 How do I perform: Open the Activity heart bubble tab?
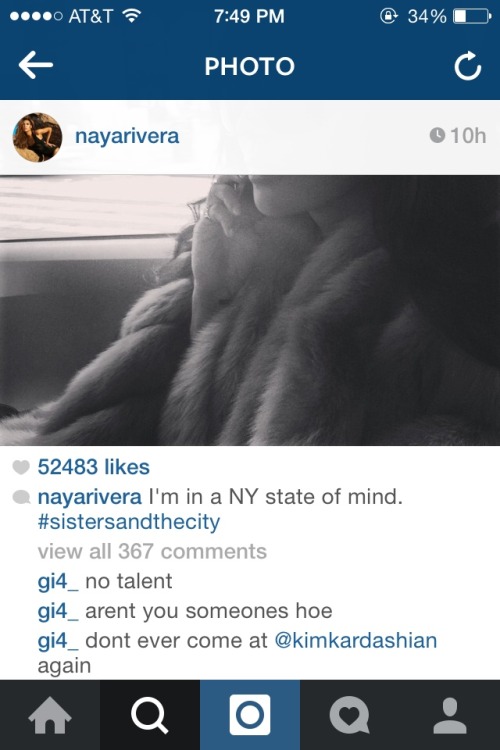click(350, 715)
